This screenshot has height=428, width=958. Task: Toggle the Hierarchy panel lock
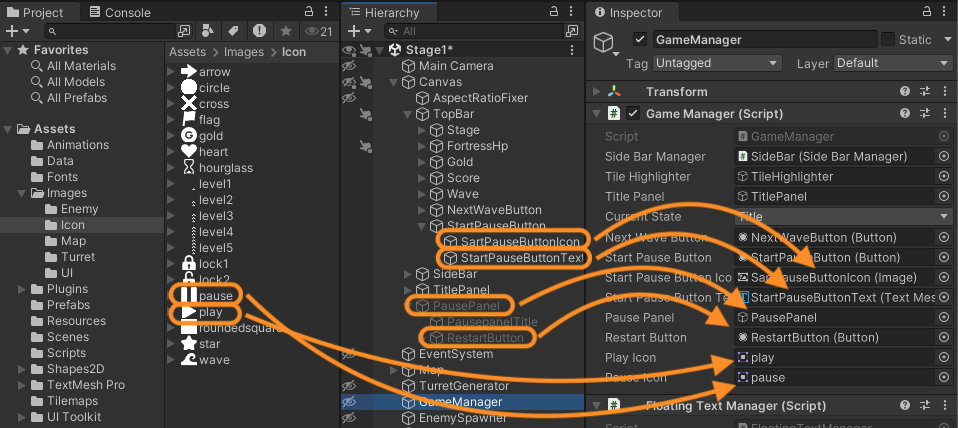tap(554, 11)
